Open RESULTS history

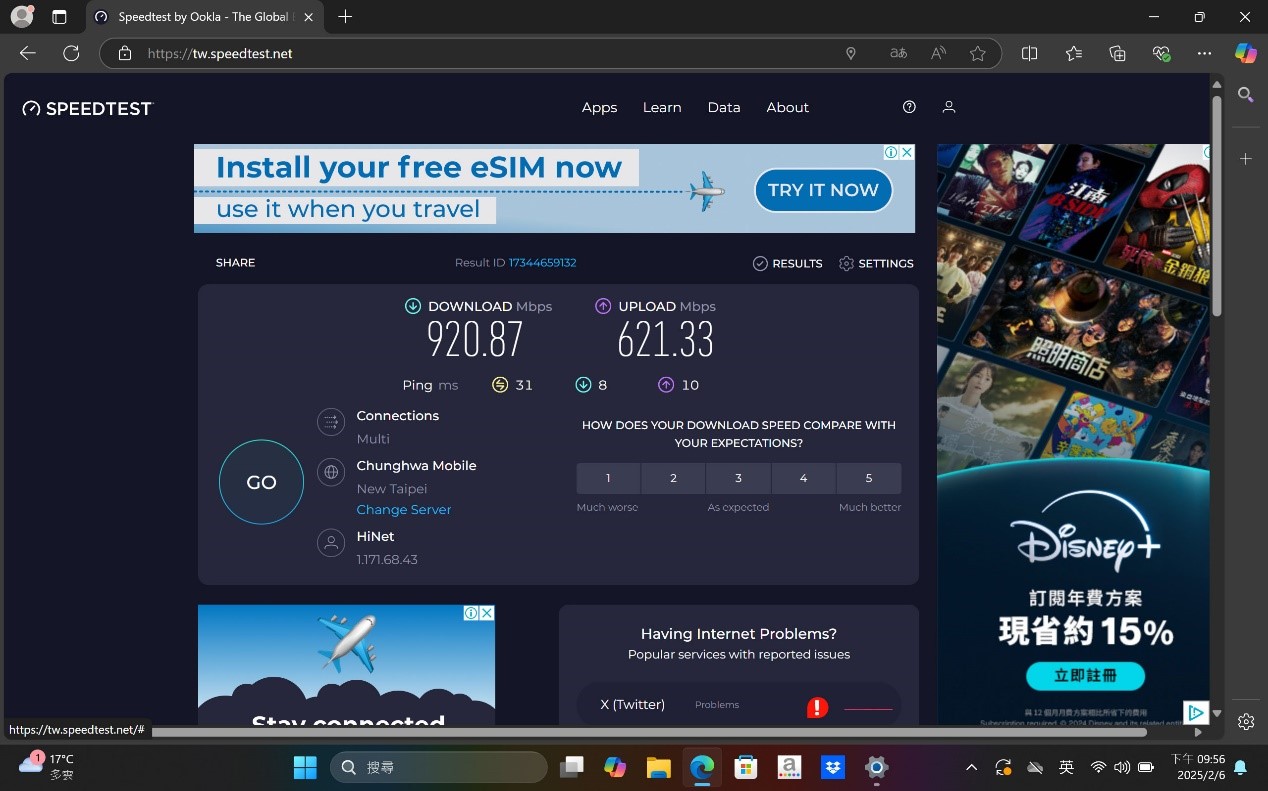787,263
